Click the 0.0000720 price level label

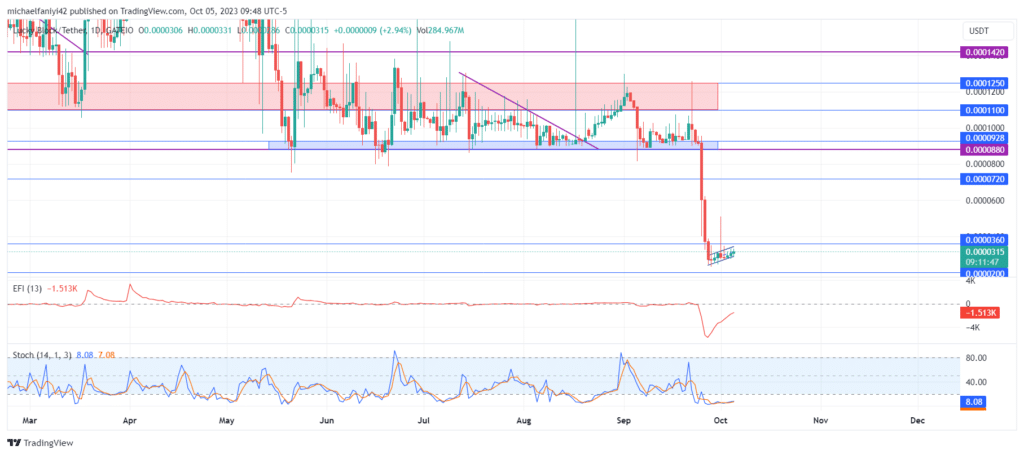985,179
